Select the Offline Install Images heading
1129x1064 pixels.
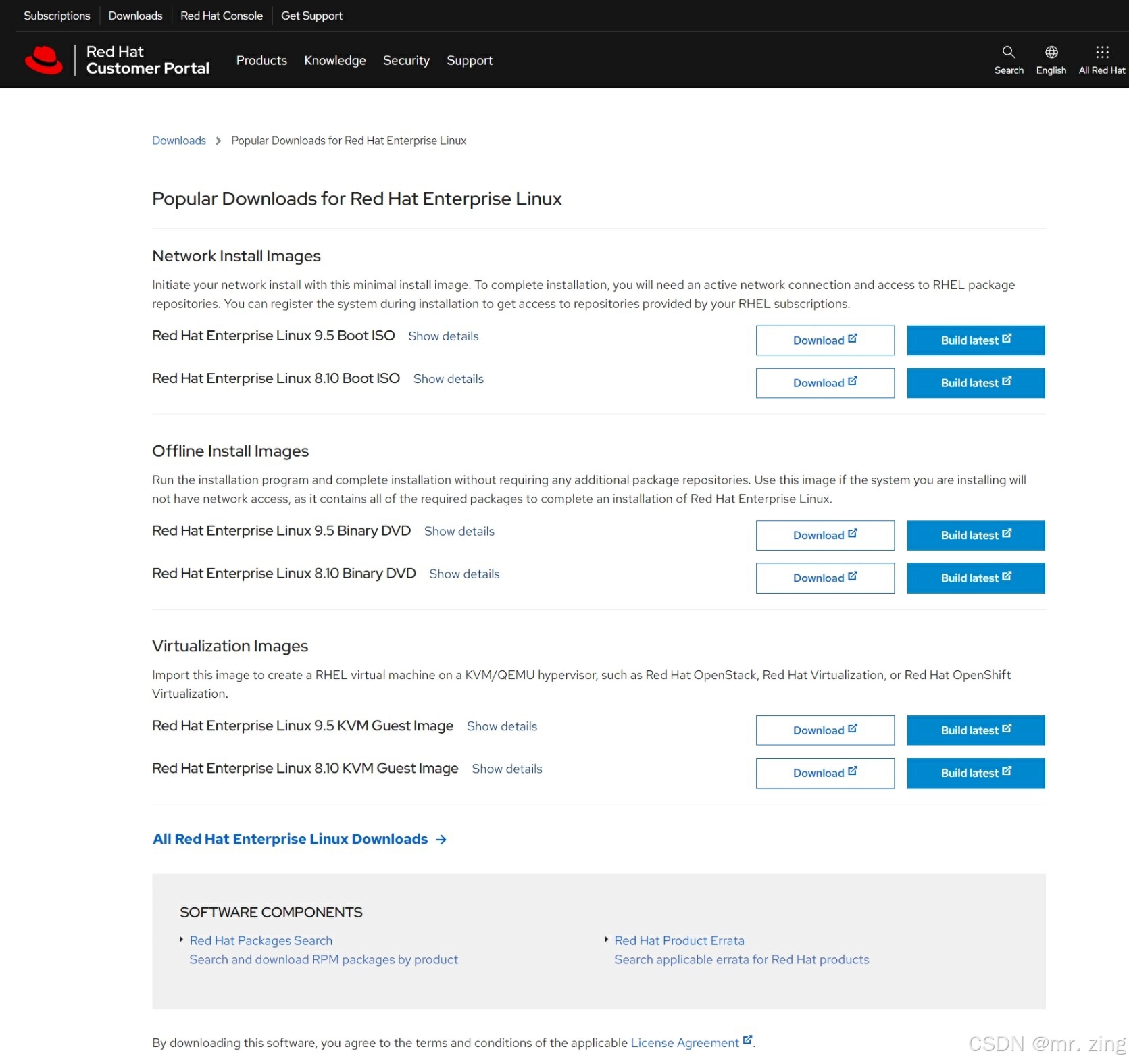click(230, 451)
